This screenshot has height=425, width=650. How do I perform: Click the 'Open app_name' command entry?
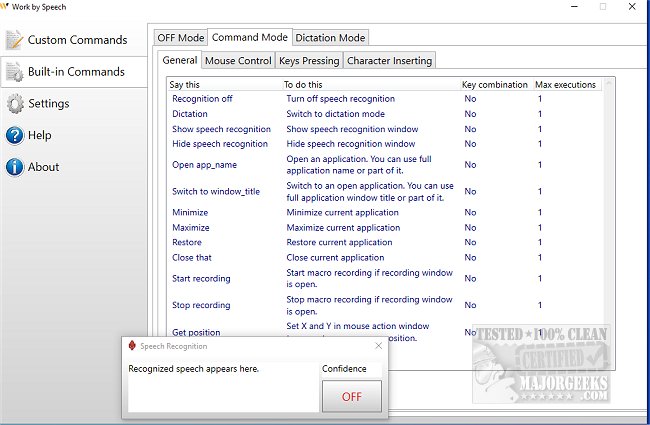pyautogui.click(x=204, y=164)
